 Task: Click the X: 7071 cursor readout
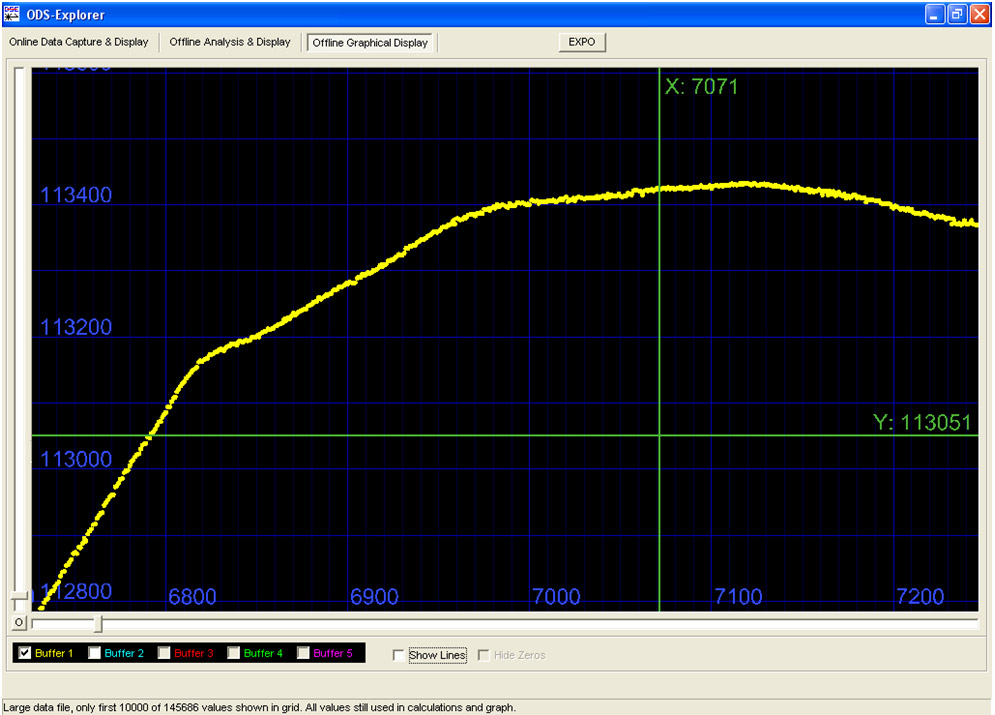702,86
